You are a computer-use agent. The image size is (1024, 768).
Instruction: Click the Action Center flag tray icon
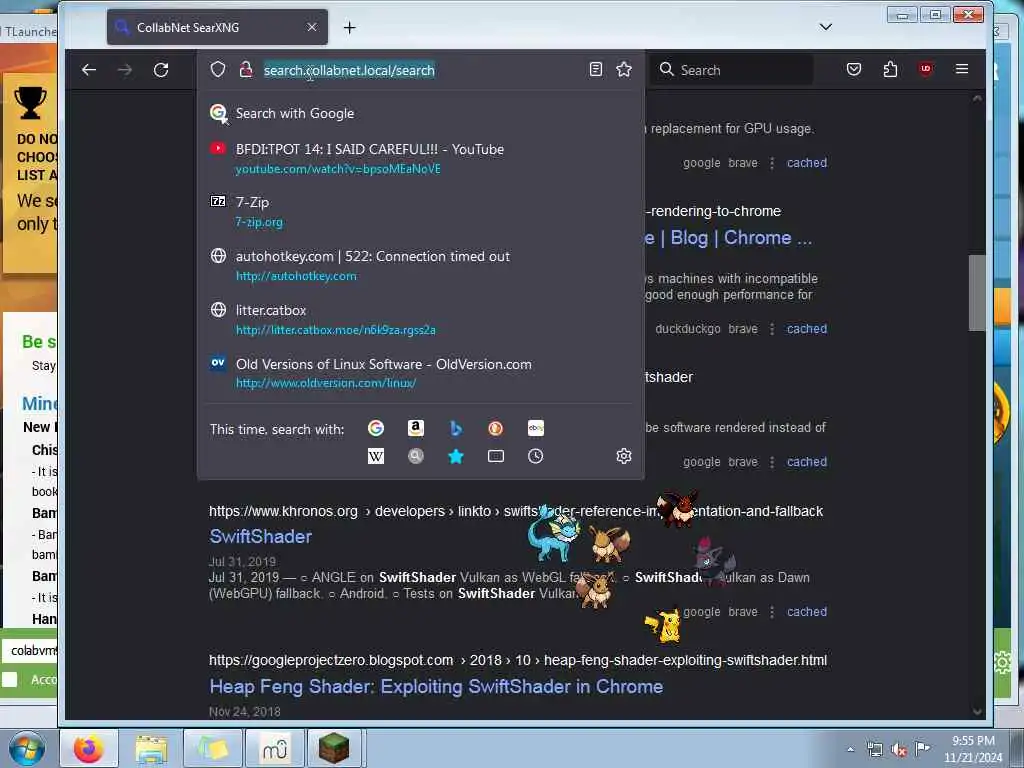pyautogui.click(x=922, y=749)
